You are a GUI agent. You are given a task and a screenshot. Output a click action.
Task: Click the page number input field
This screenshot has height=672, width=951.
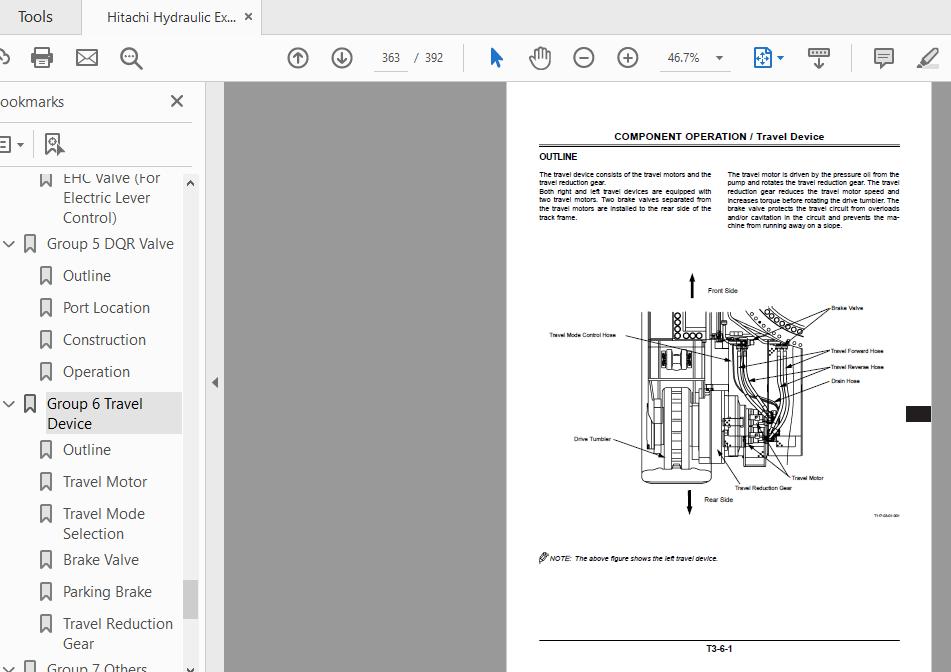point(390,57)
